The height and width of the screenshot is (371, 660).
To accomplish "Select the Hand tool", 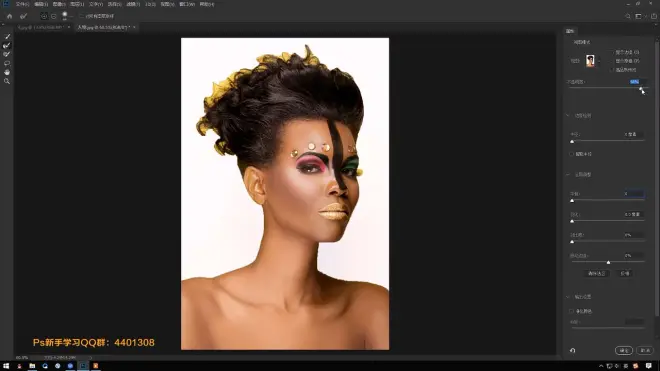I will [x=7, y=72].
